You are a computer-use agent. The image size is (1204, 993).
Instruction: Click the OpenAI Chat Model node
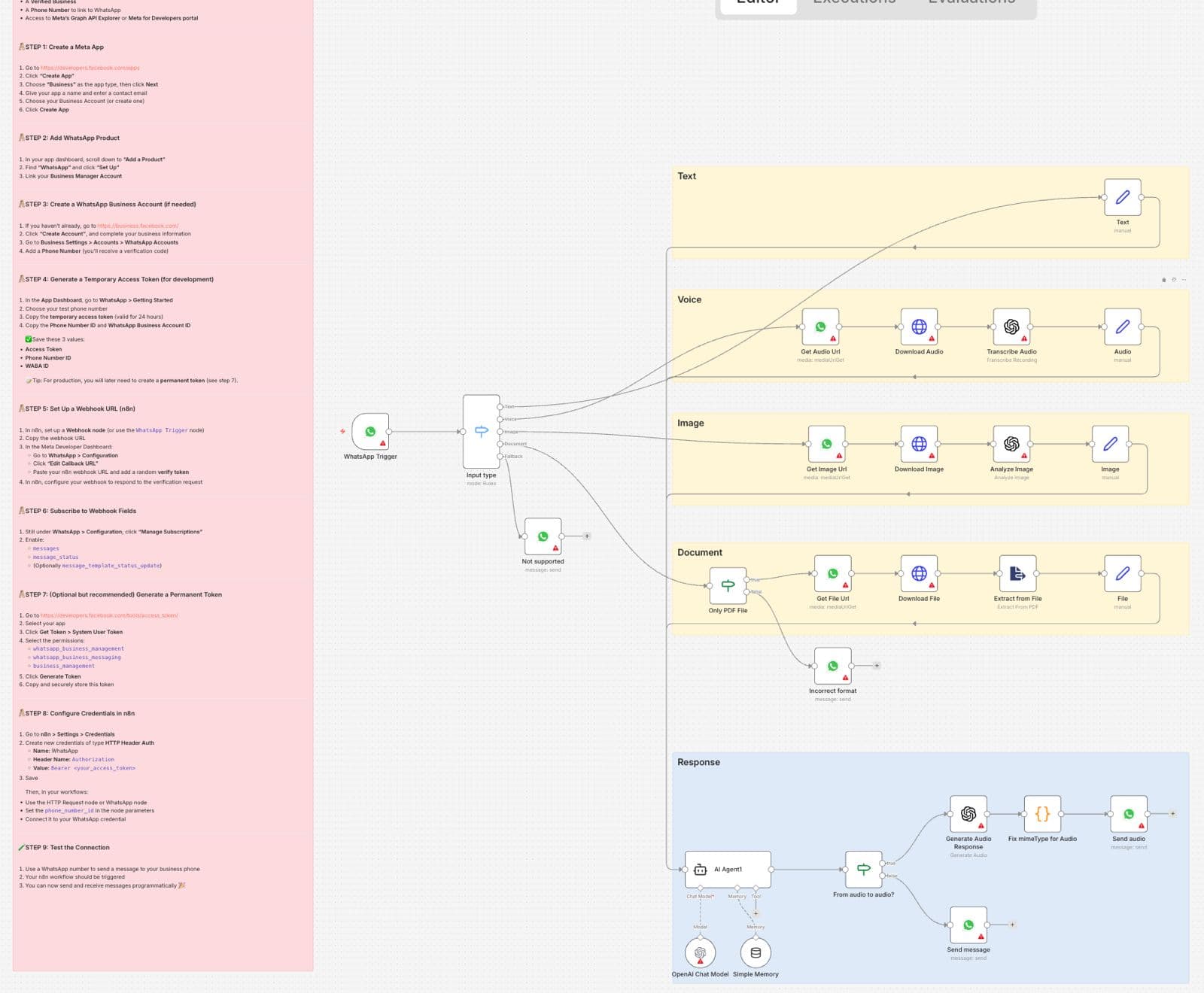click(700, 953)
